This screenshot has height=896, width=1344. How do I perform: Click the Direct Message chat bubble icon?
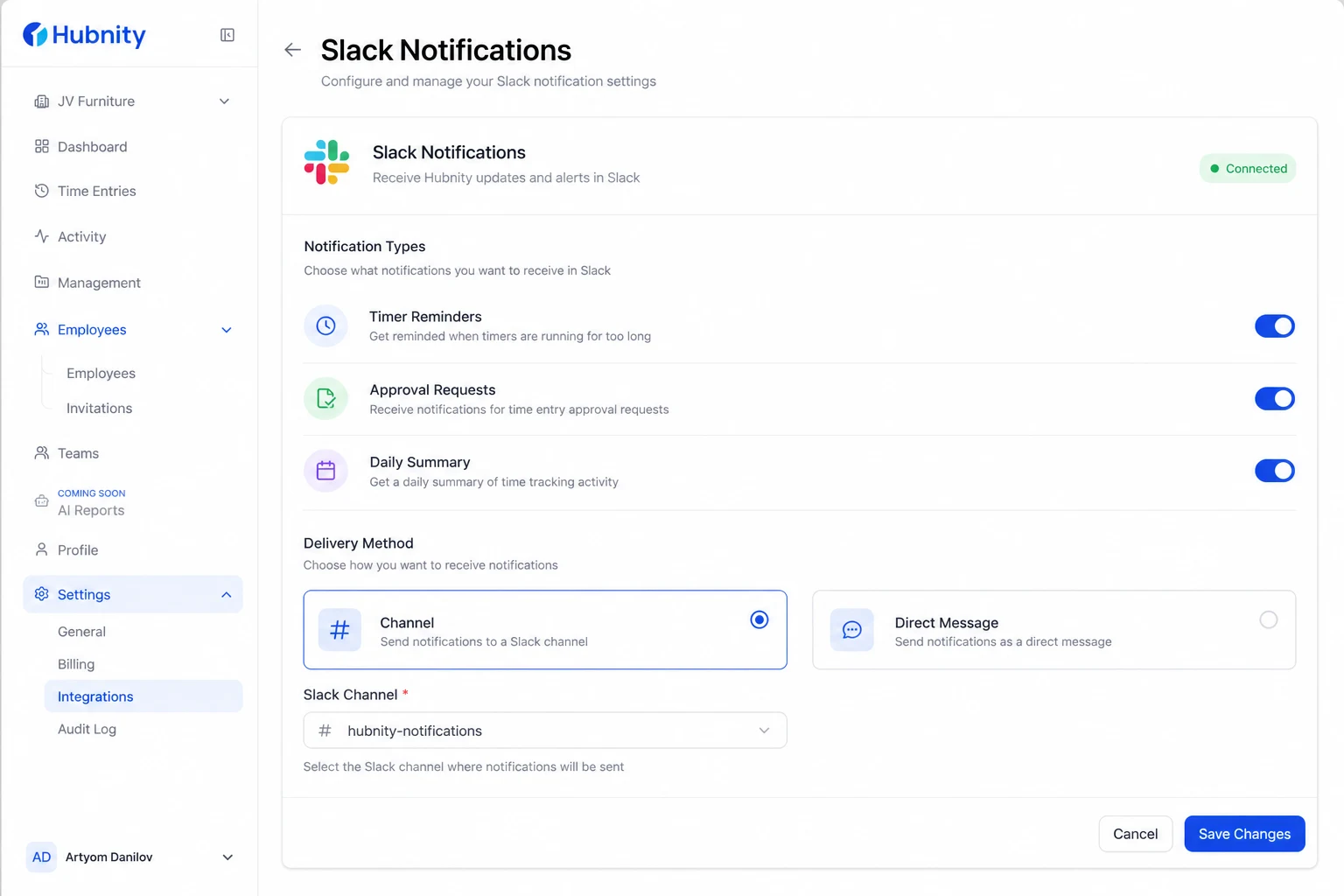point(851,630)
